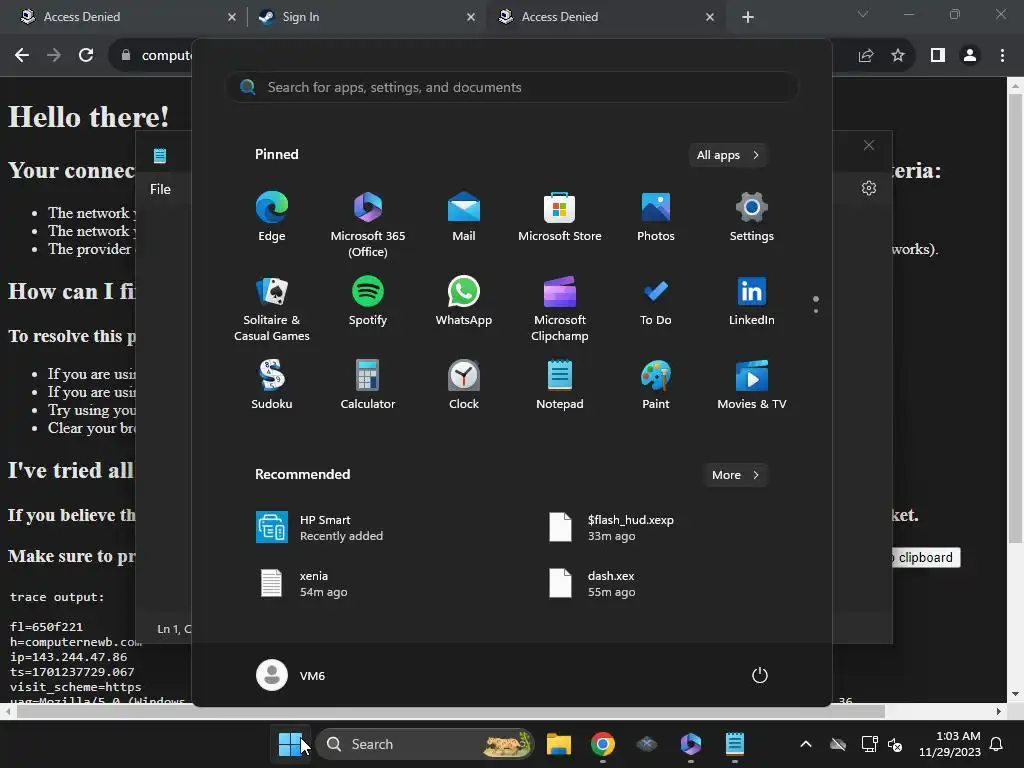Open the Edge pinned app
The image size is (1024, 768).
click(x=272, y=217)
